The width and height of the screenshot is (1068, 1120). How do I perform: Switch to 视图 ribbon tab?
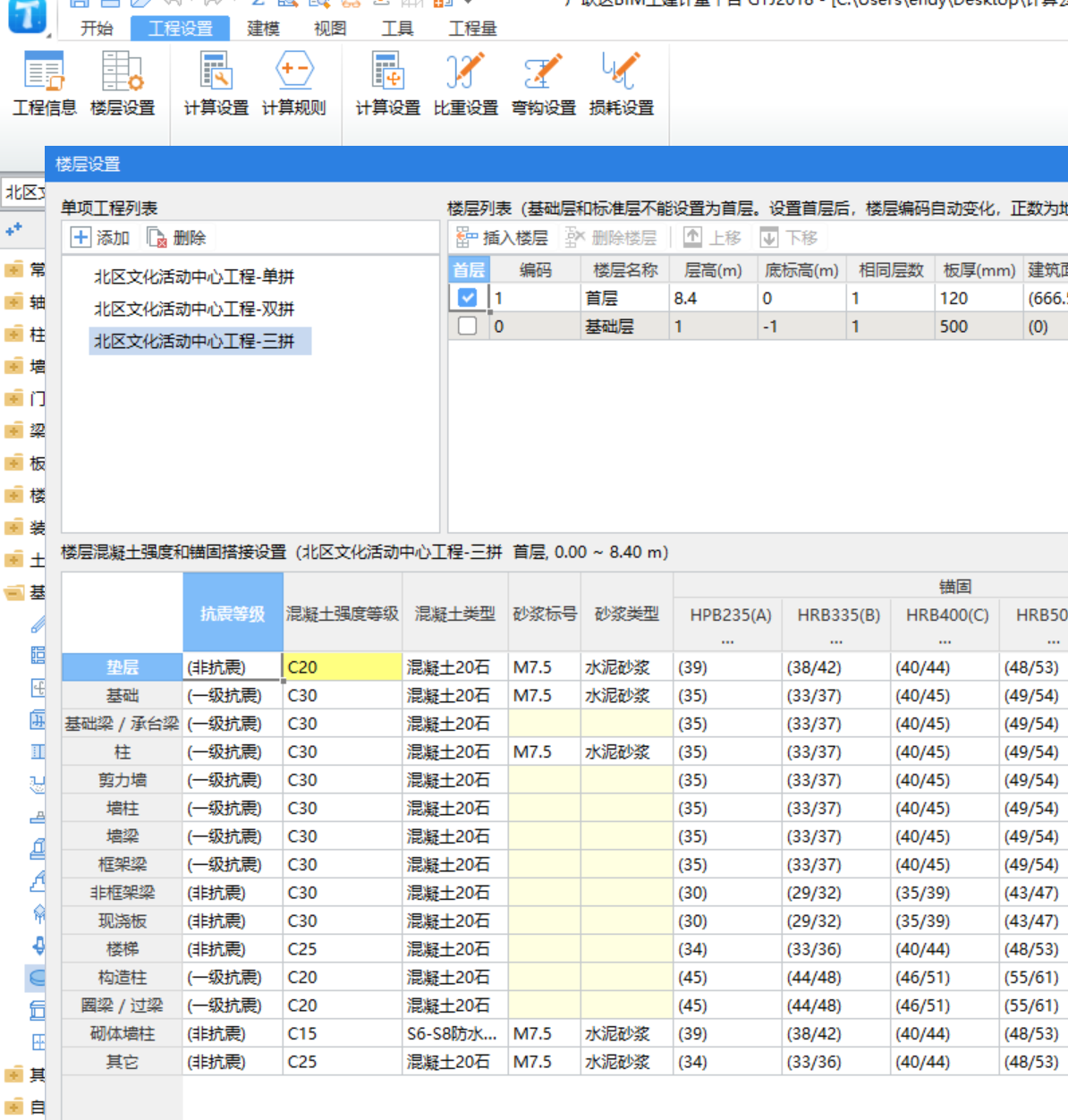click(x=330, y=29)
